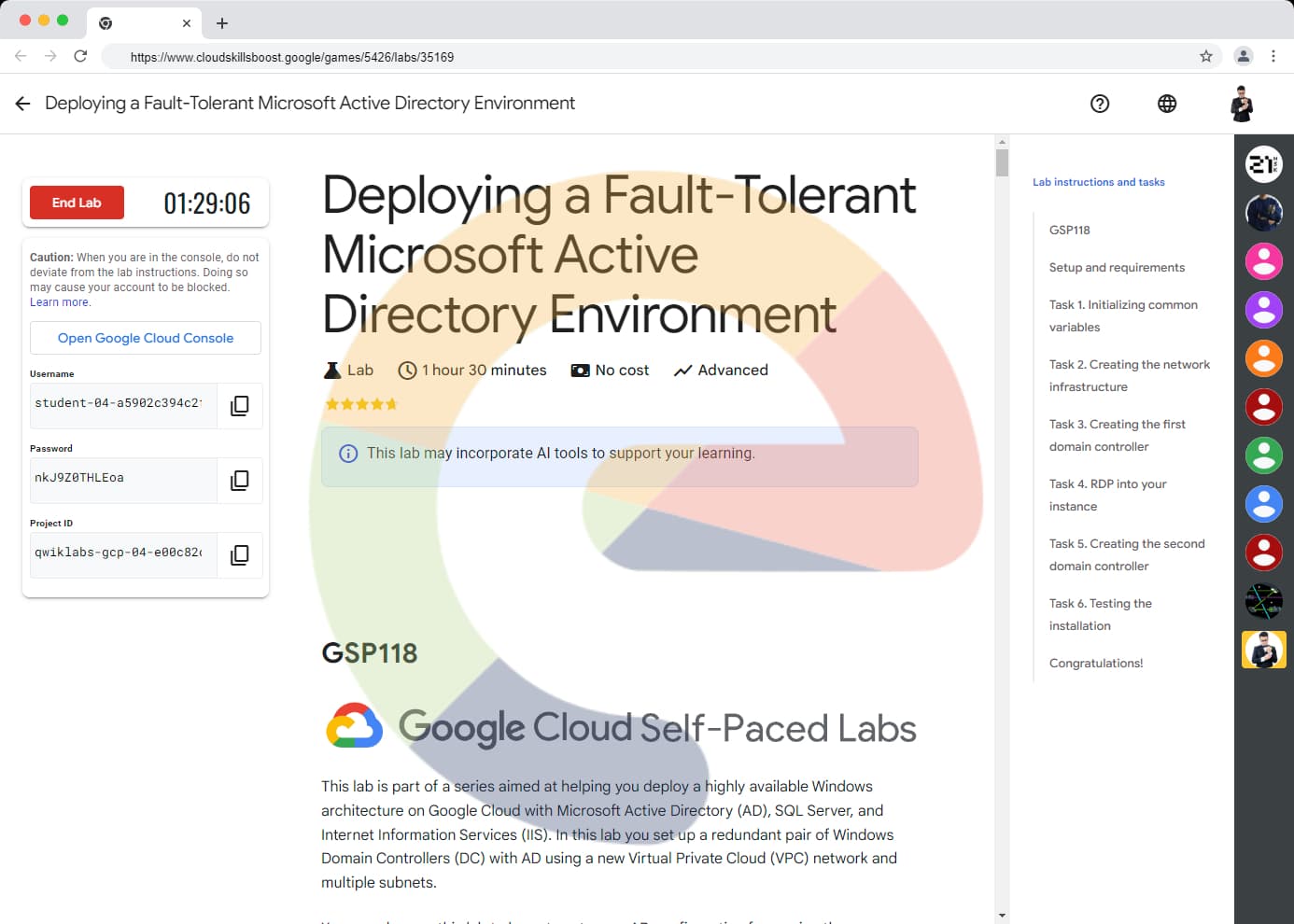Select the network-pattern avatar in sidebar

pos(1264,601)
